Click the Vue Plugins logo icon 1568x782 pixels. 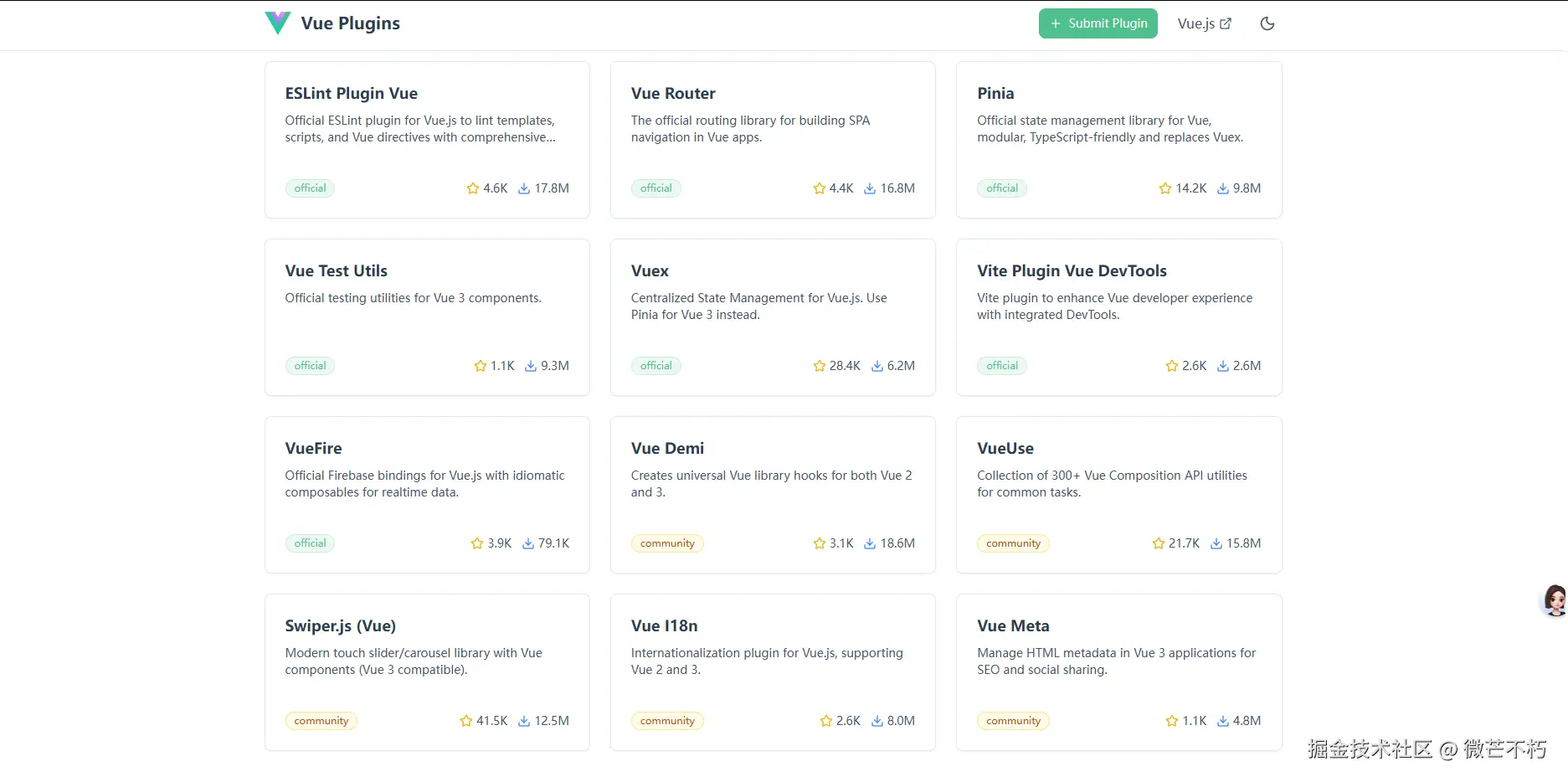point(277,23)
